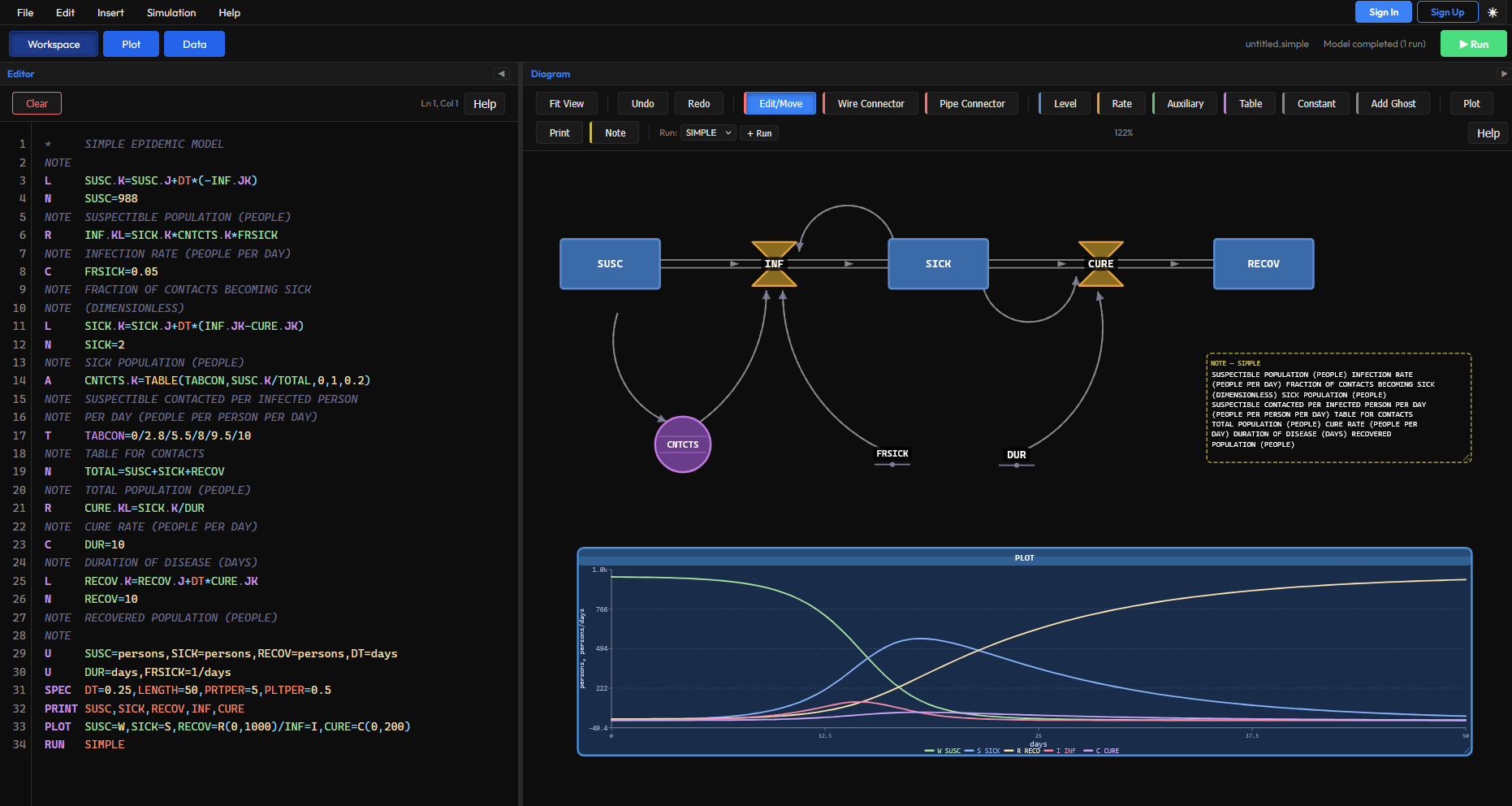Open the Run selector SIMPLE dropdown

point(708,132)
